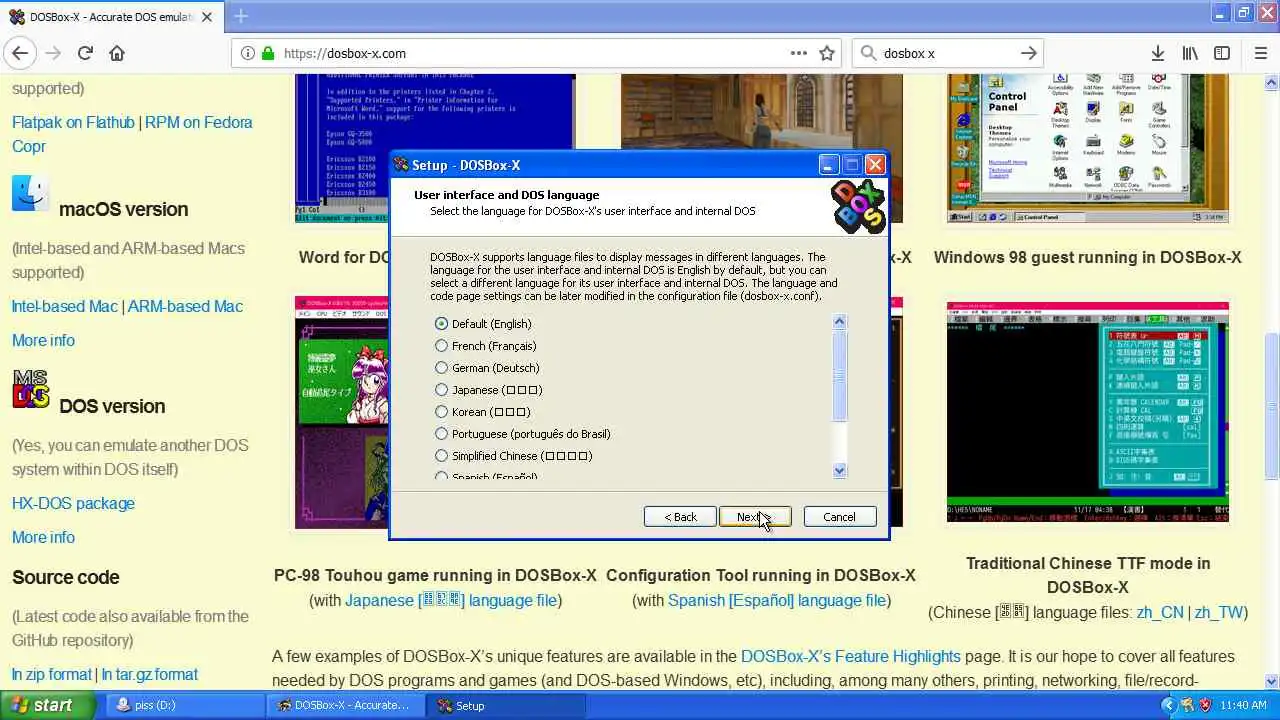Image resolution: width=1280 pixels, height=720 pixels.
Task: Open More info under DOS version
Action: pyautogui.click(x=43, y=537)
